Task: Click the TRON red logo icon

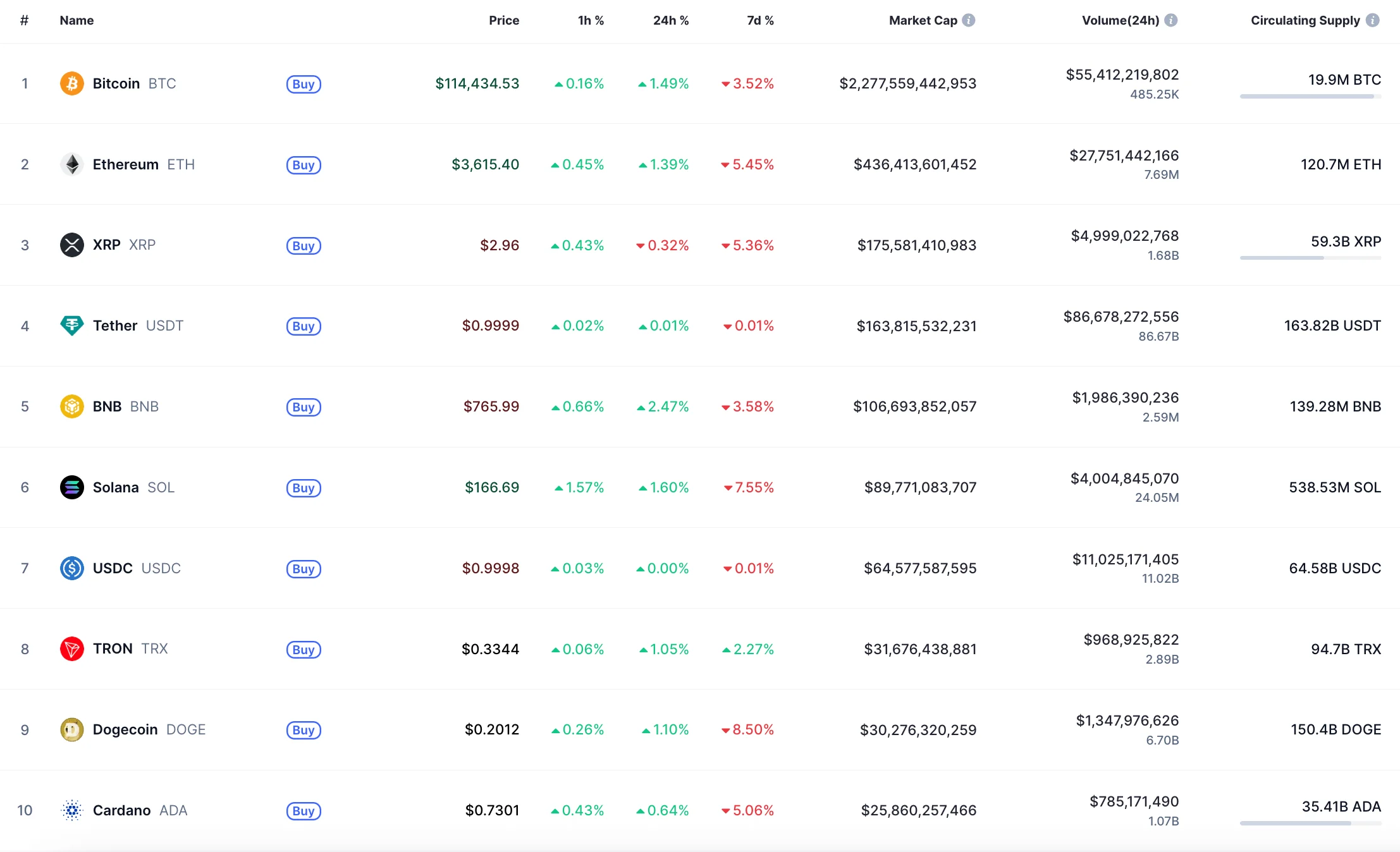Action: [x=71, y=649]
